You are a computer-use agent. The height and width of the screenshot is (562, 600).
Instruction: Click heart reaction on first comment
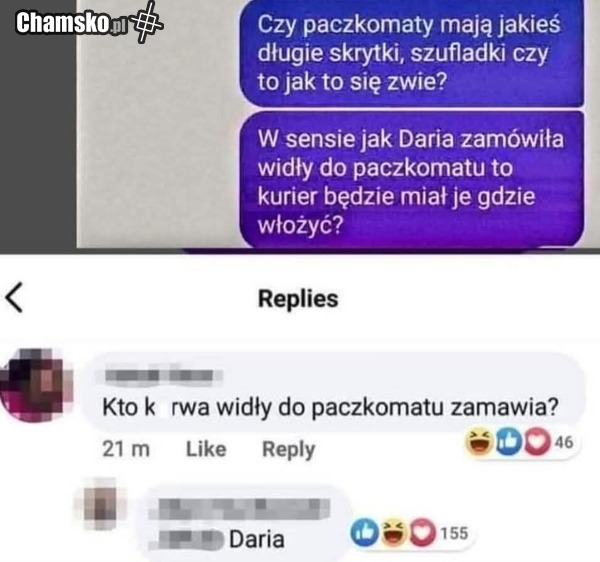click(537, 441)
